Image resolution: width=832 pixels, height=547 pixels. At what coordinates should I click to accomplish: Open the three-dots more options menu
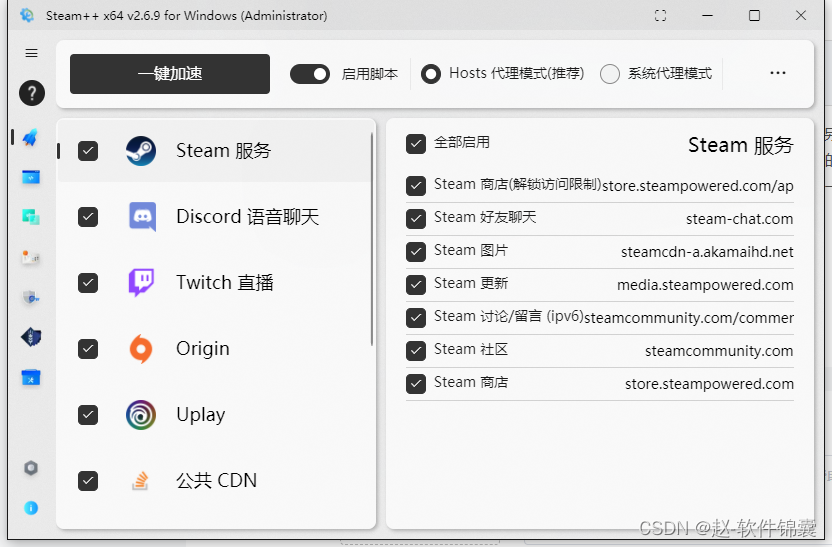[778, 73]
